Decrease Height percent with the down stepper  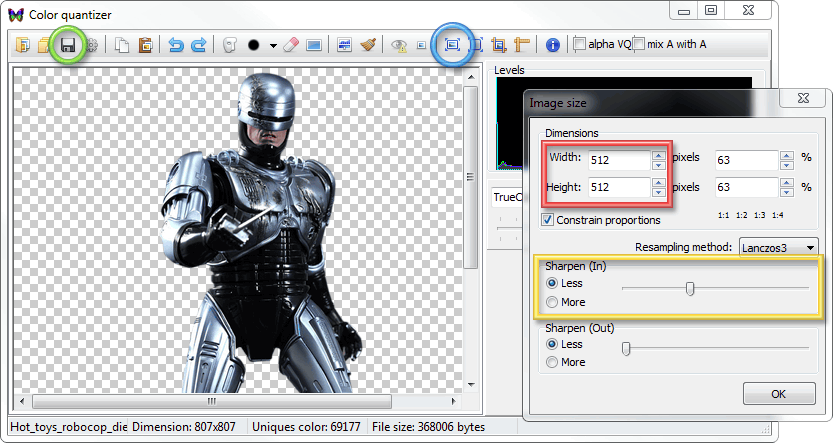787,192
